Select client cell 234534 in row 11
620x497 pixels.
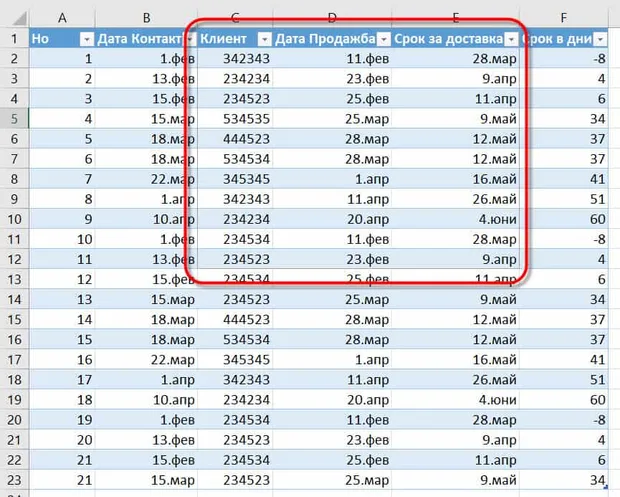coord(235,239)
